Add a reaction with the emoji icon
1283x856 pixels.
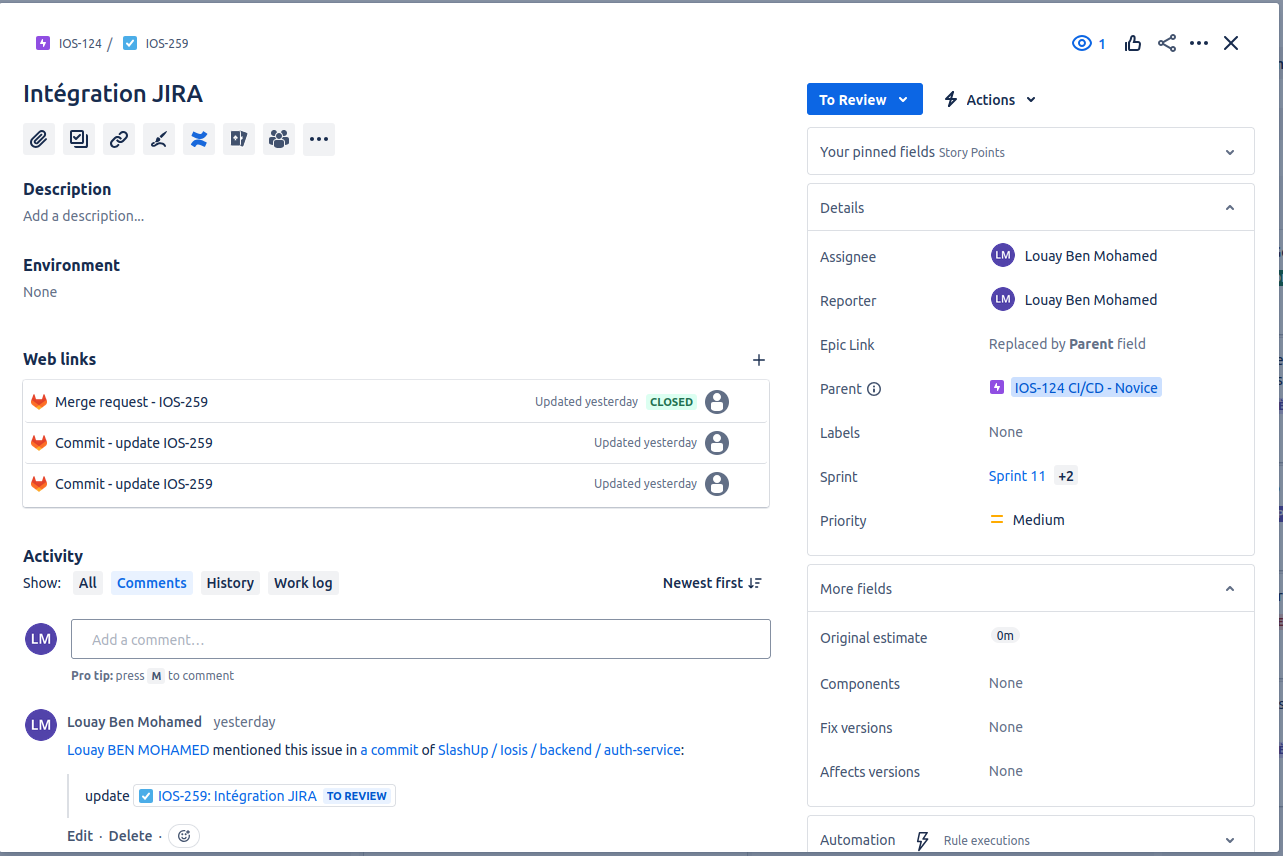[x=183, y=835]
